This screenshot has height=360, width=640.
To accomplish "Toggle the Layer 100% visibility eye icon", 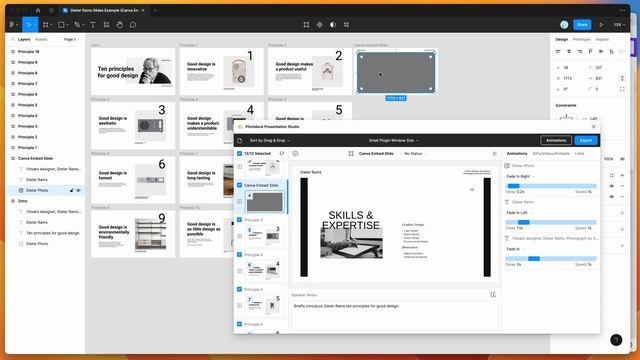I will (622, 159).
